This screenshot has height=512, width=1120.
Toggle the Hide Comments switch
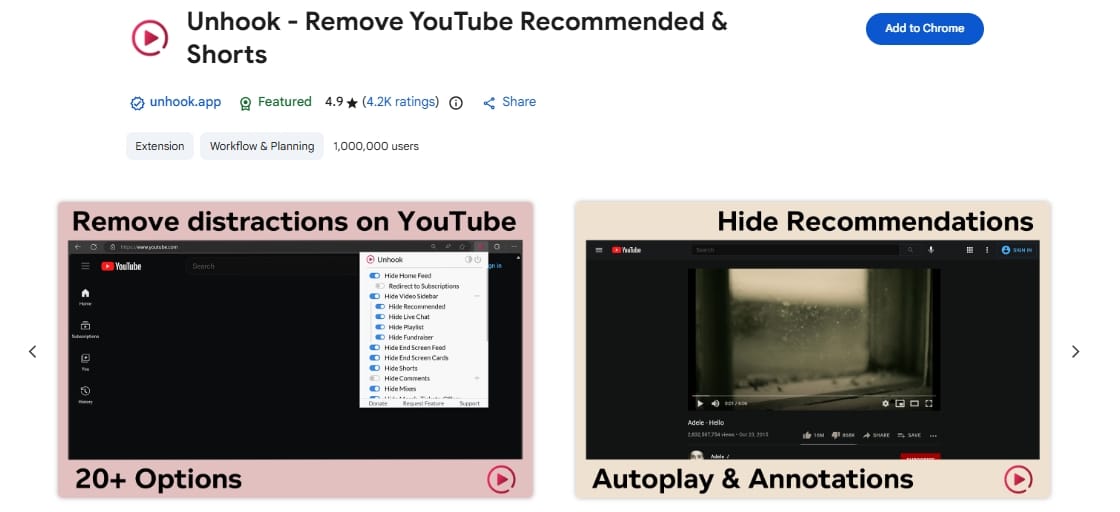coord(375,378)
